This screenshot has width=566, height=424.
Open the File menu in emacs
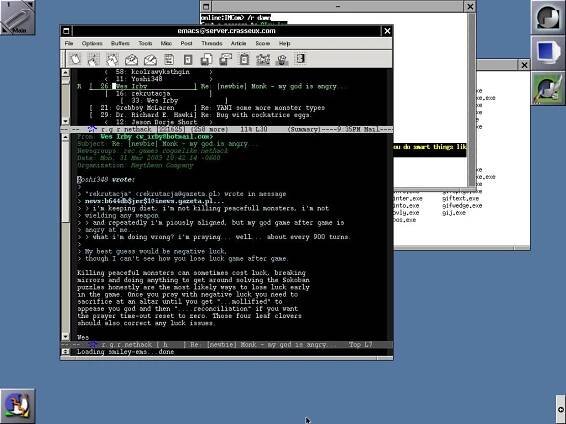69,43
